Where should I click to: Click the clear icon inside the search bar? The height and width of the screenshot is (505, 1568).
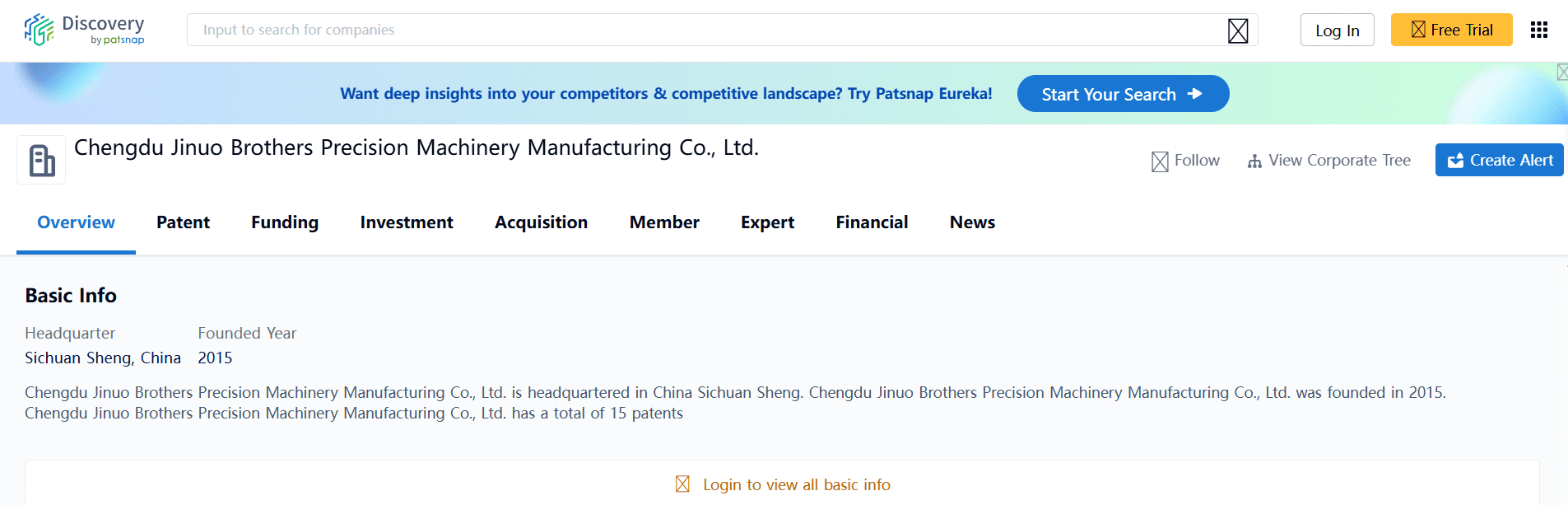click(1238, 30)
